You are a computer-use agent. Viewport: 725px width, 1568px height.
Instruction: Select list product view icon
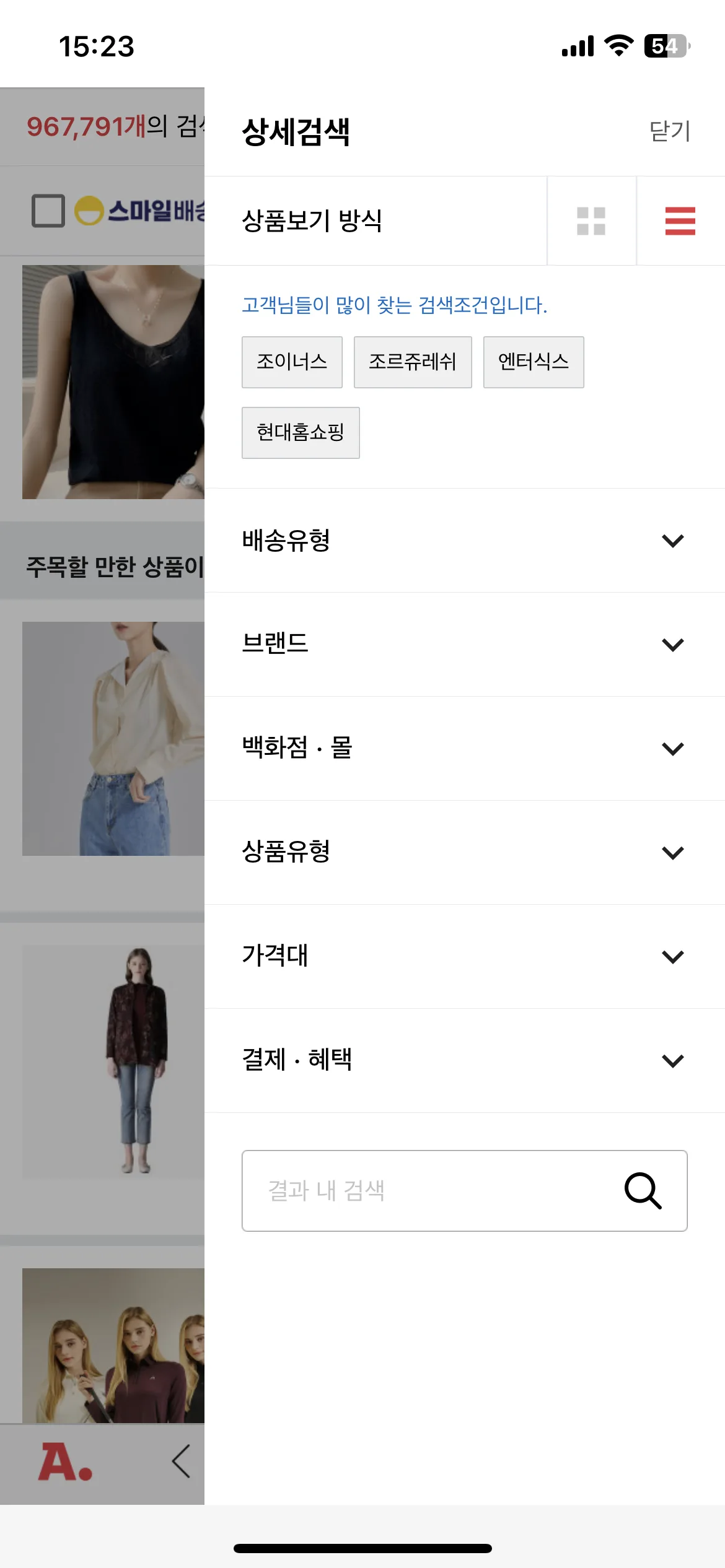(x=680, y=221)
